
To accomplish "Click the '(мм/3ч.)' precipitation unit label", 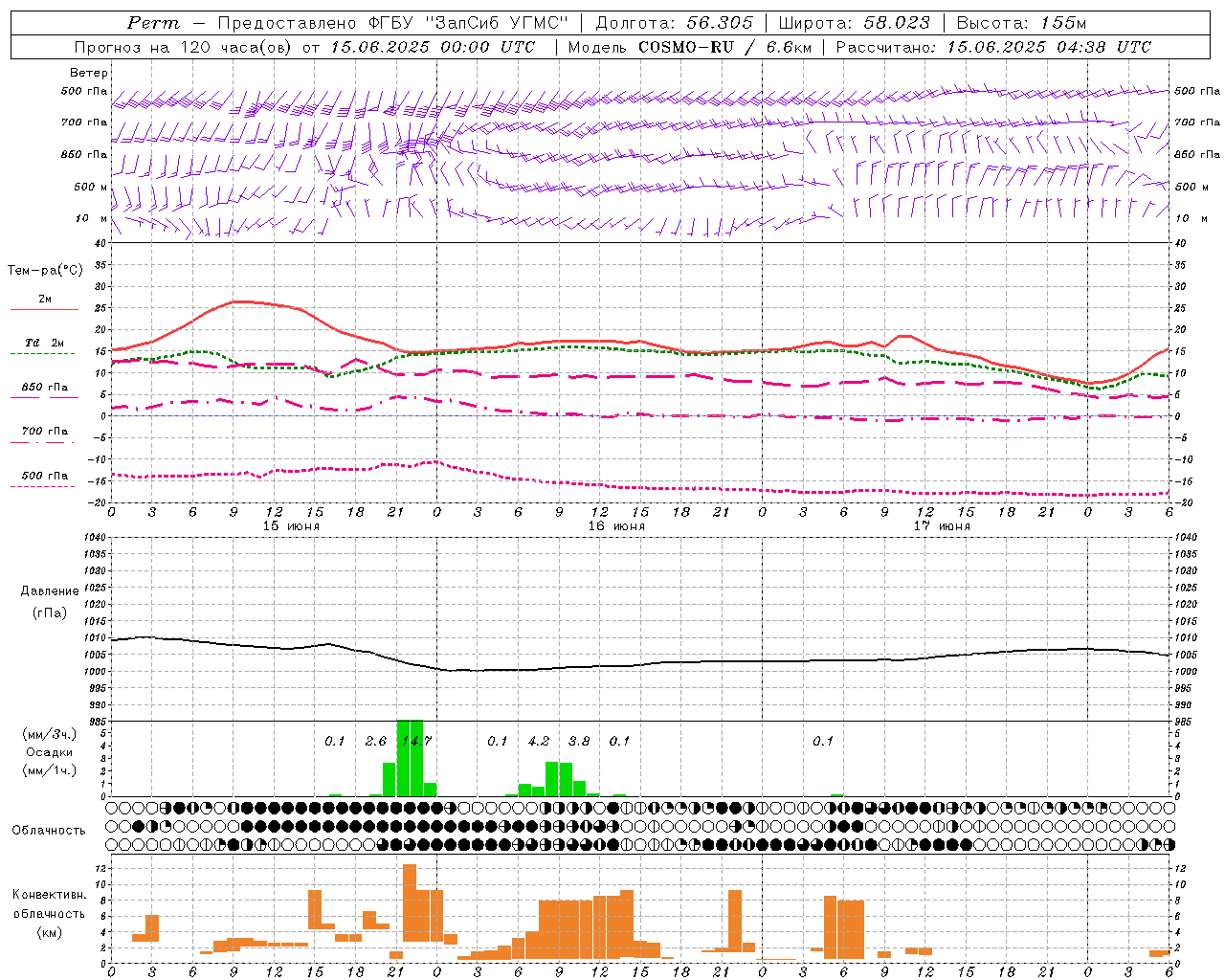I will click(50, 734).
